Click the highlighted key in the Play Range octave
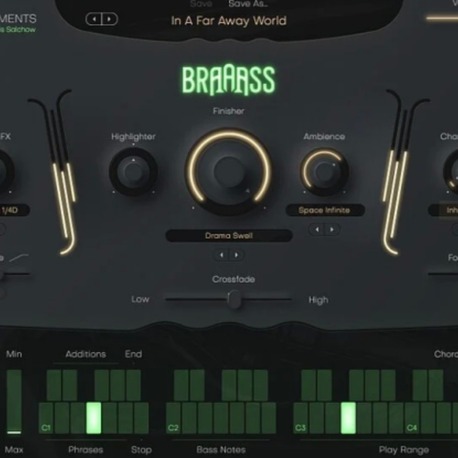458x458 pixels. tap(348, 418)
